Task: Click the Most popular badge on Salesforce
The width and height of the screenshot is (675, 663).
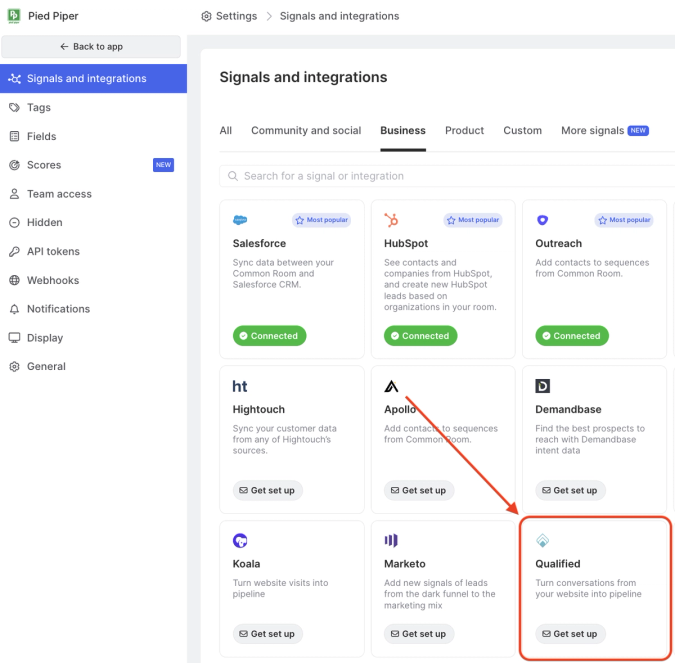Action: point(322,220)
